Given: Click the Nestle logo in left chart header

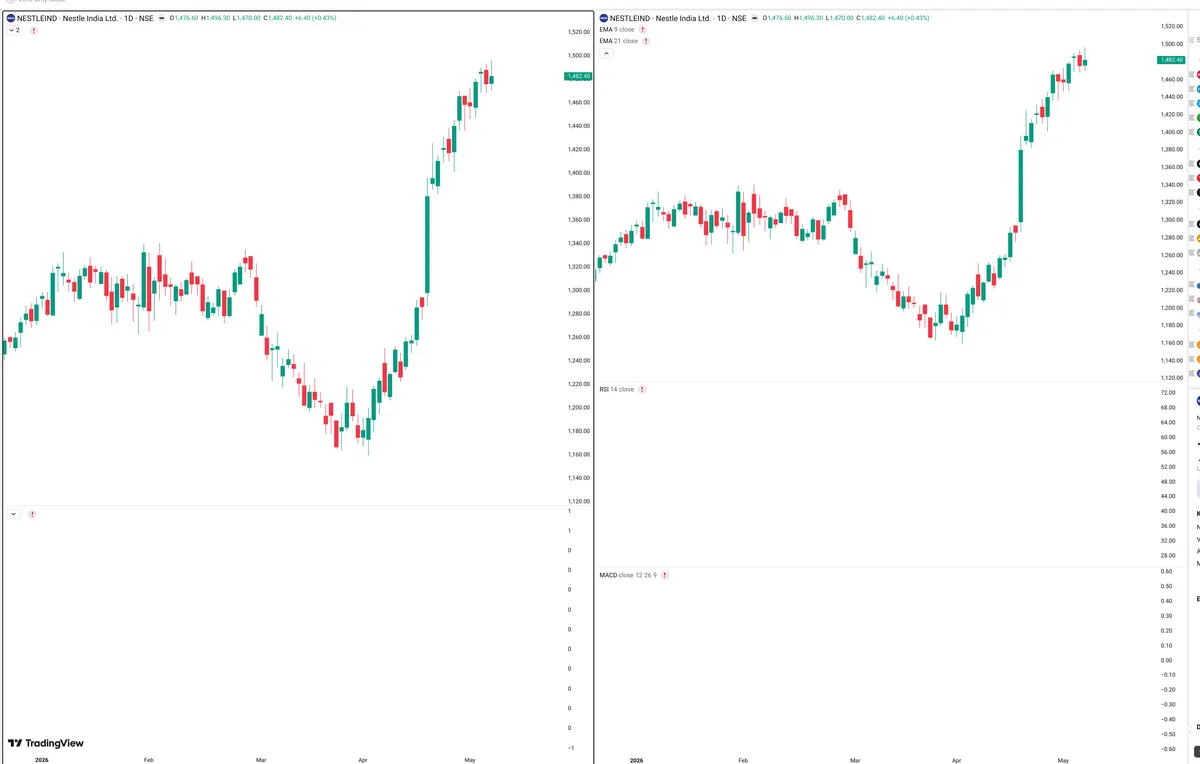Looking at the screenshot, I should tap(11, 18).
